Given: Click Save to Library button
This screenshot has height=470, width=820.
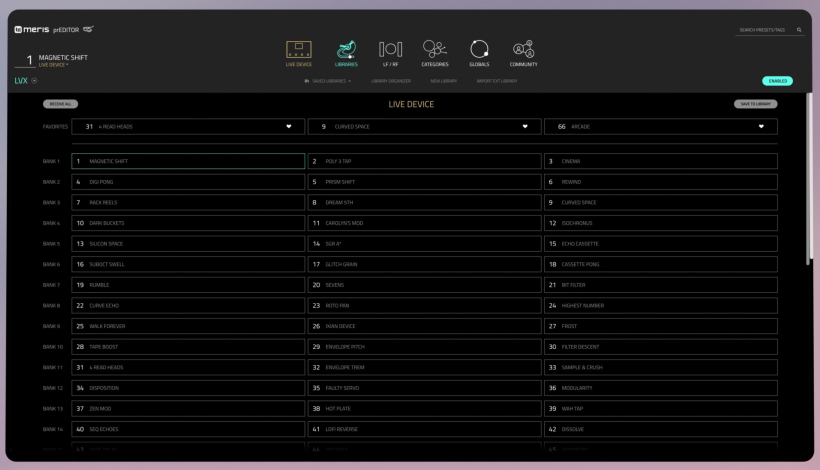Looking at the screenshot, I should [x=755, y=104].
